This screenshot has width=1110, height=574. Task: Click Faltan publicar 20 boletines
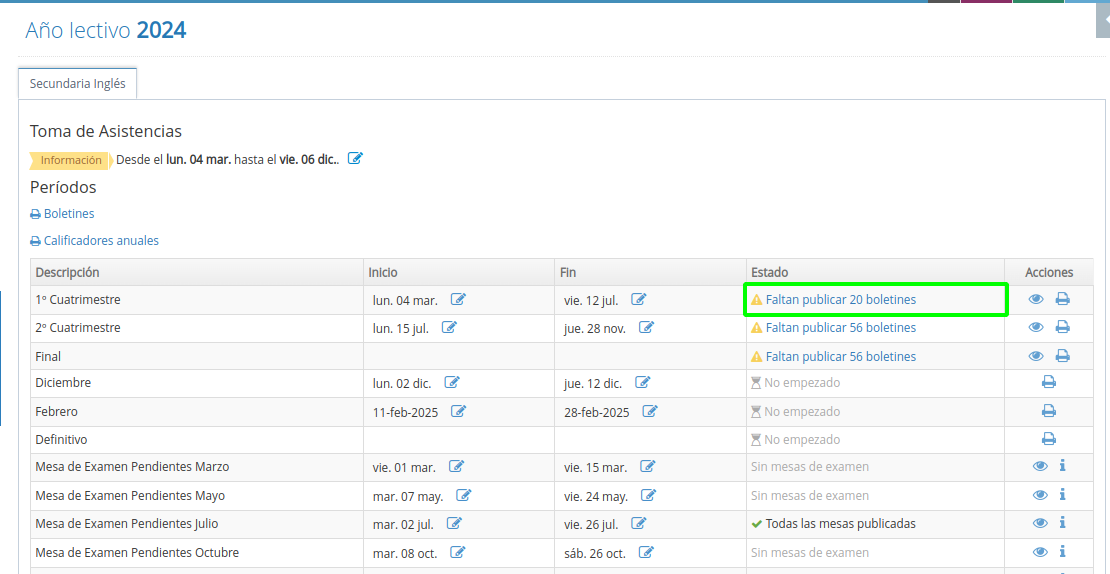point(840,300)
